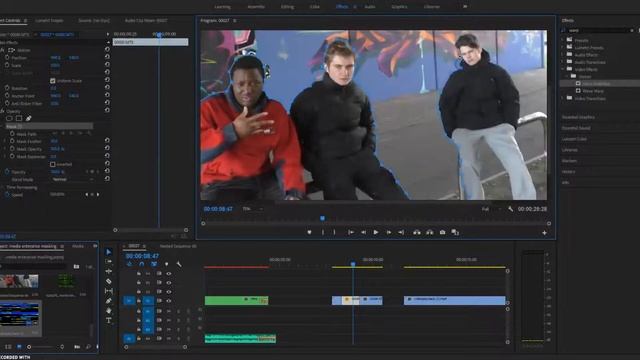Click the Lift button
This screenshot has height=360, width=640.
(x=417, y=232)
